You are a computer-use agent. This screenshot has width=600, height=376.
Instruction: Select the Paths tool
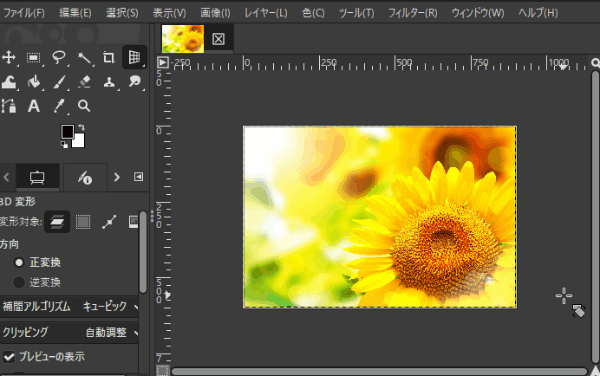[x=8, y=106]
